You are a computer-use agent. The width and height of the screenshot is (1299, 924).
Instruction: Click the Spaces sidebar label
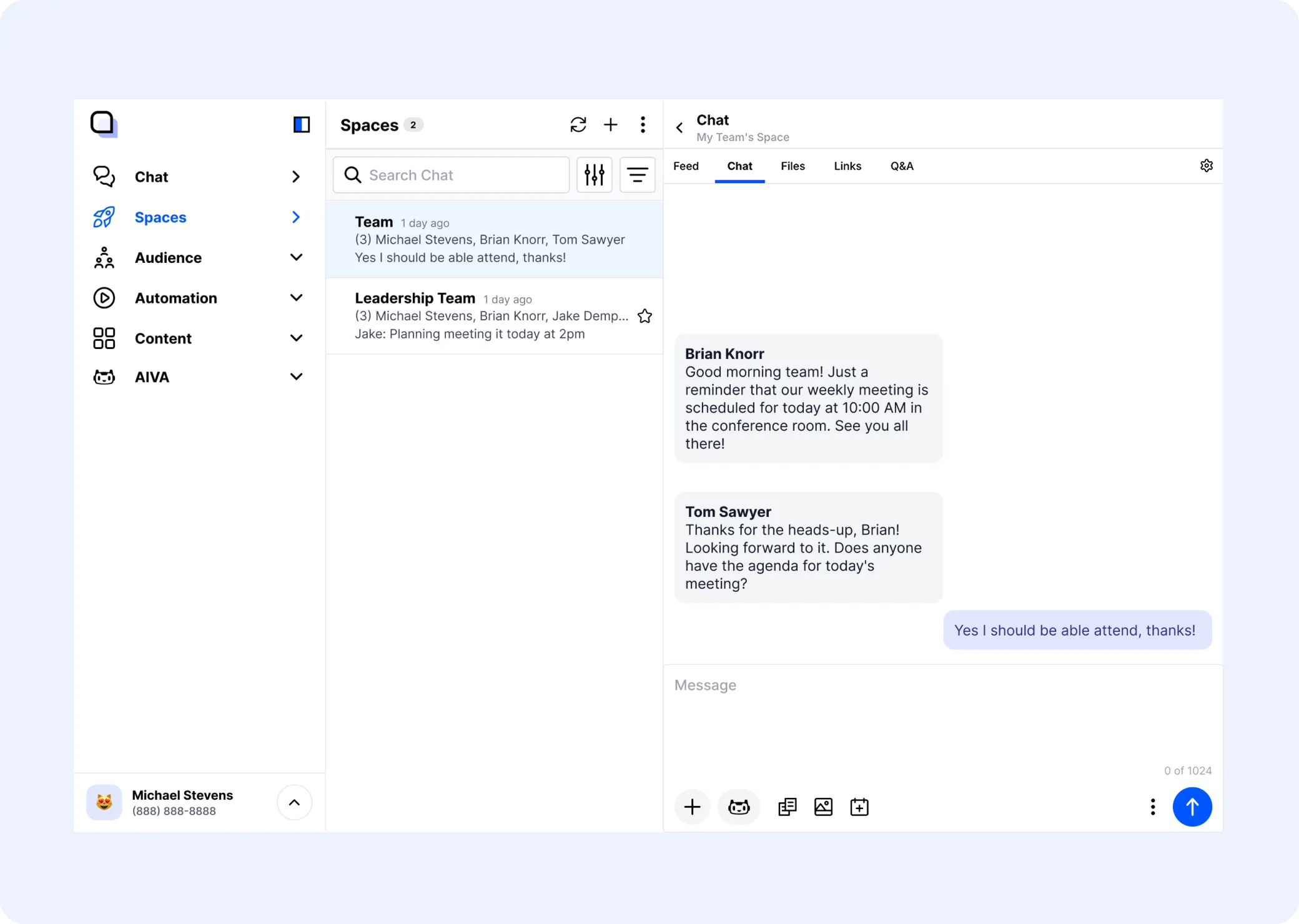[161, 217]
